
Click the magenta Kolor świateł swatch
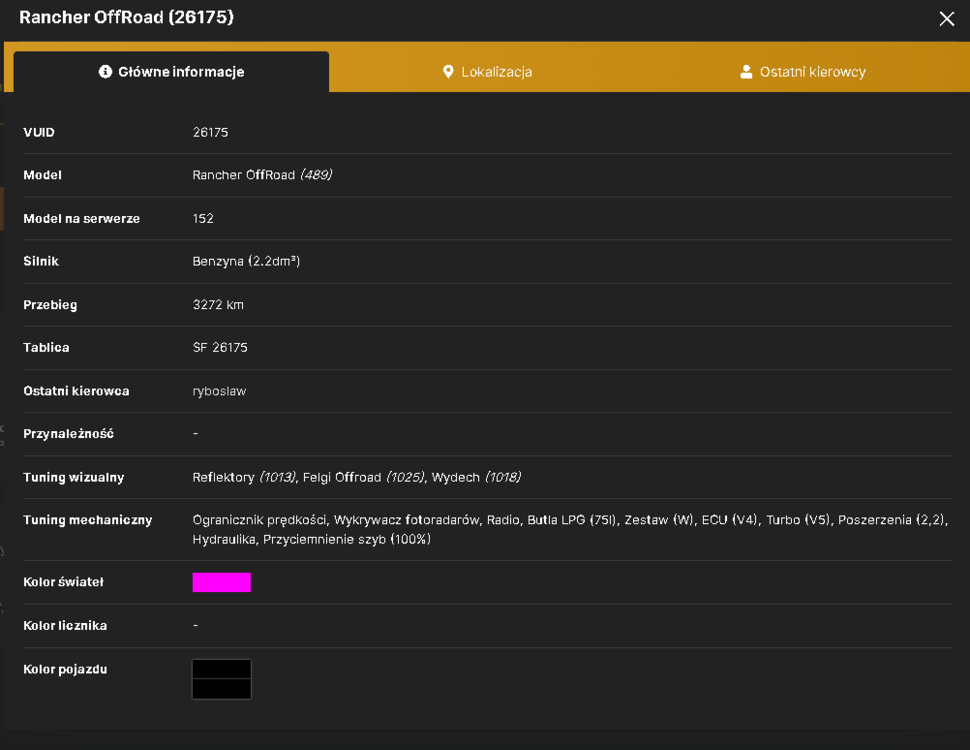point(221,582)
